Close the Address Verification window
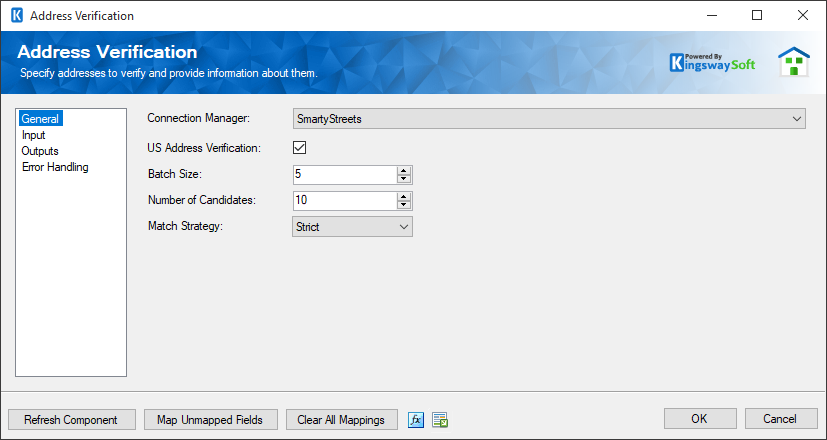Viewport: 827px width, 440px height. [803, 15]
